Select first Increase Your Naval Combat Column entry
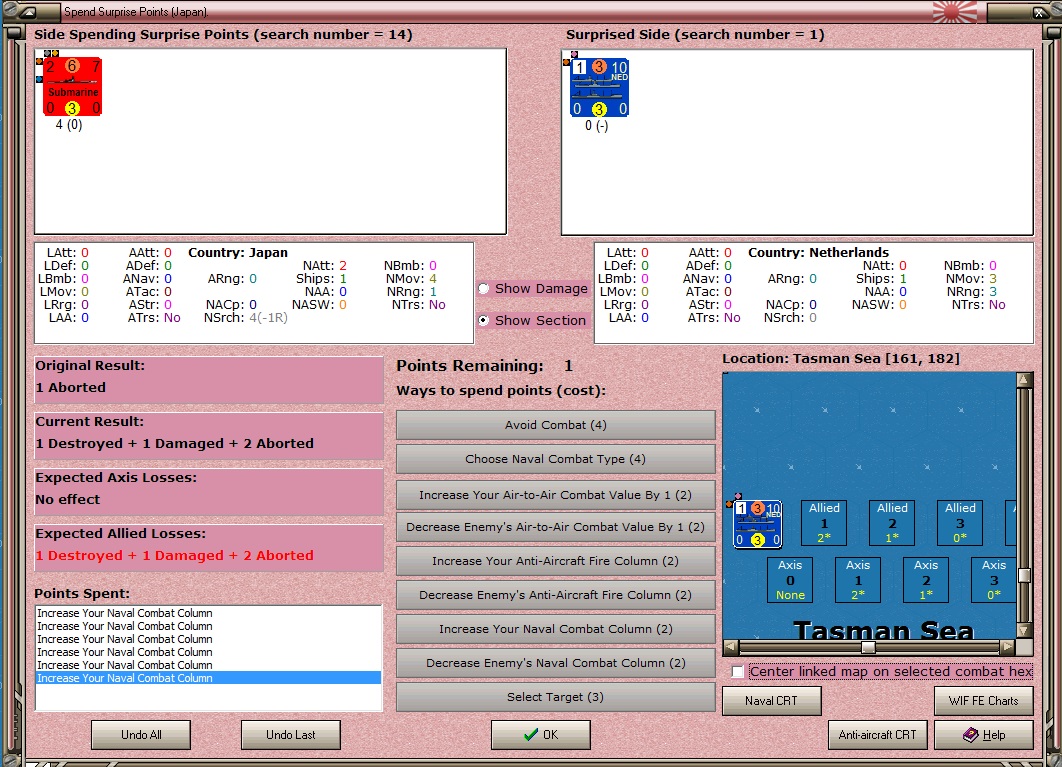Viewport: 1062px width, 767px height. click(x=208, y=613)
